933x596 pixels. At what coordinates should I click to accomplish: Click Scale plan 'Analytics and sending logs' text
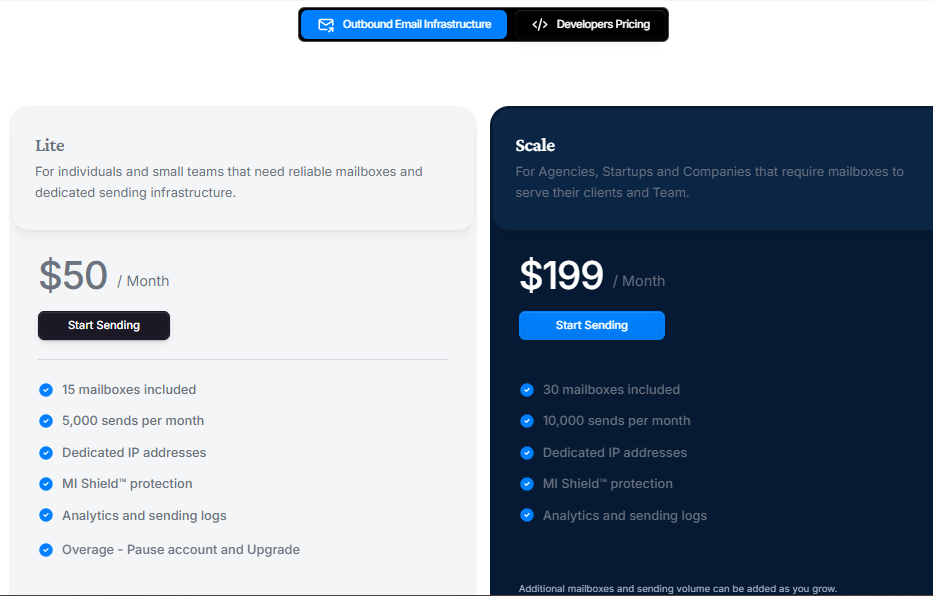coord(625,516)
